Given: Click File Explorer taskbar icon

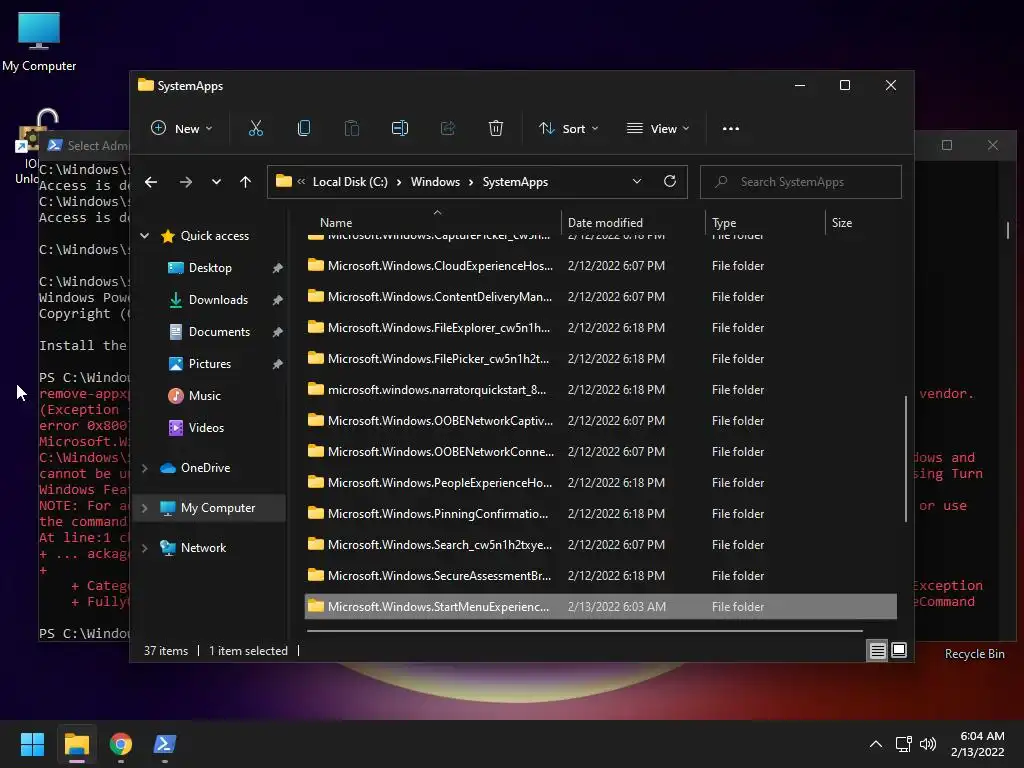Looking at the screenshot, I should pyautogui.click(x=76, y=744).
